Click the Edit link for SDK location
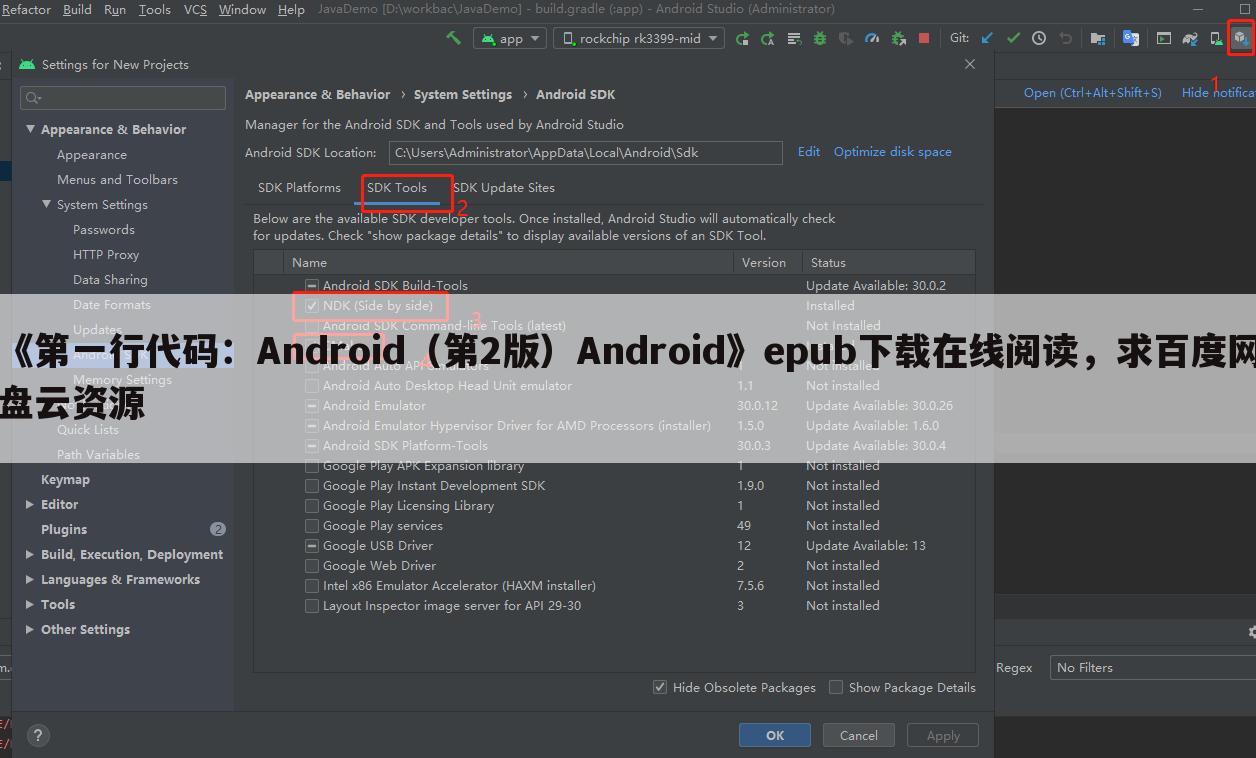 809,152
